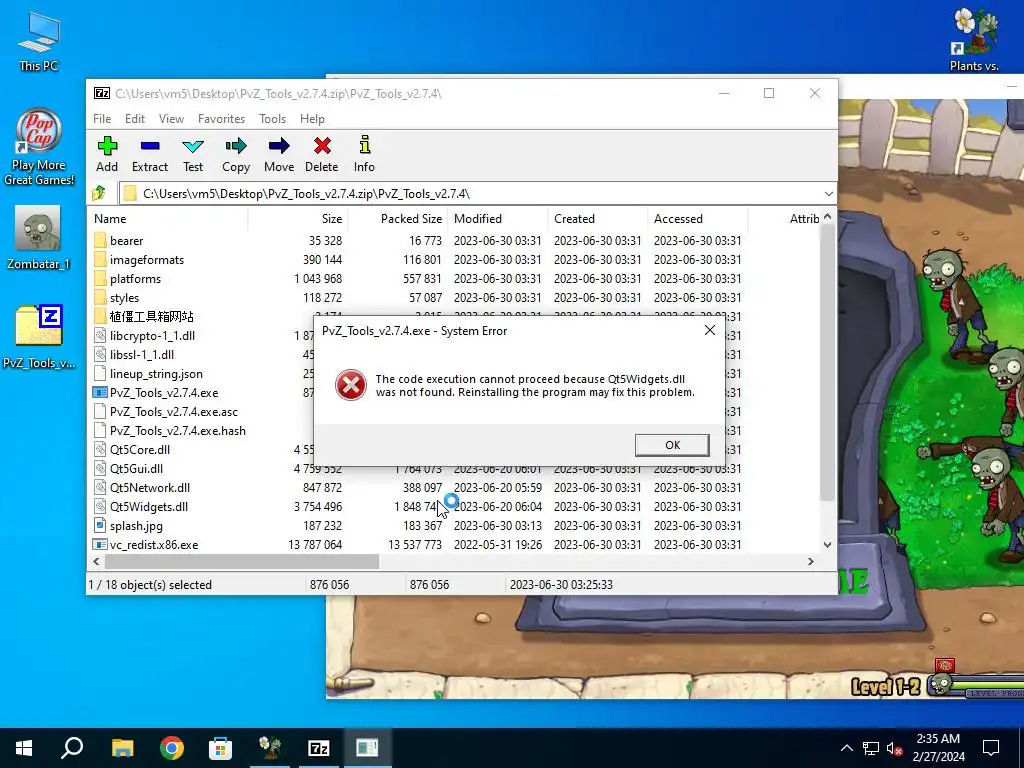The width and height of the screenshot is (1024, 768).
Task: Open the Edit menu
Action: [x=135, y=119]
